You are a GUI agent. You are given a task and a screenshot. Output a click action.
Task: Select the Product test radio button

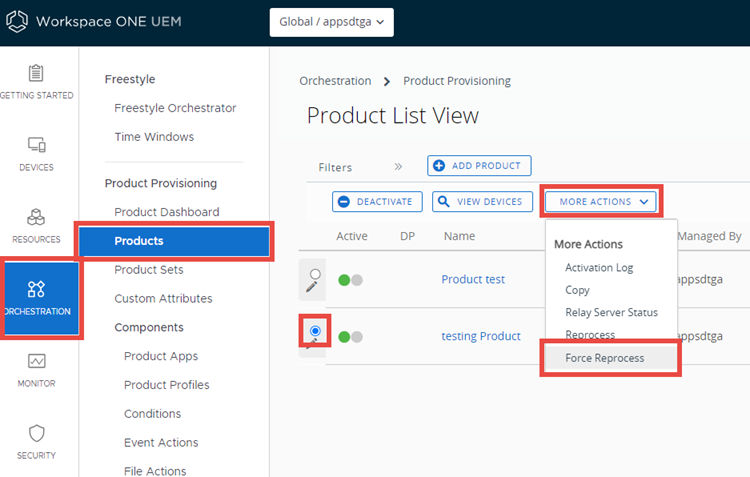(x=315, y=274)
